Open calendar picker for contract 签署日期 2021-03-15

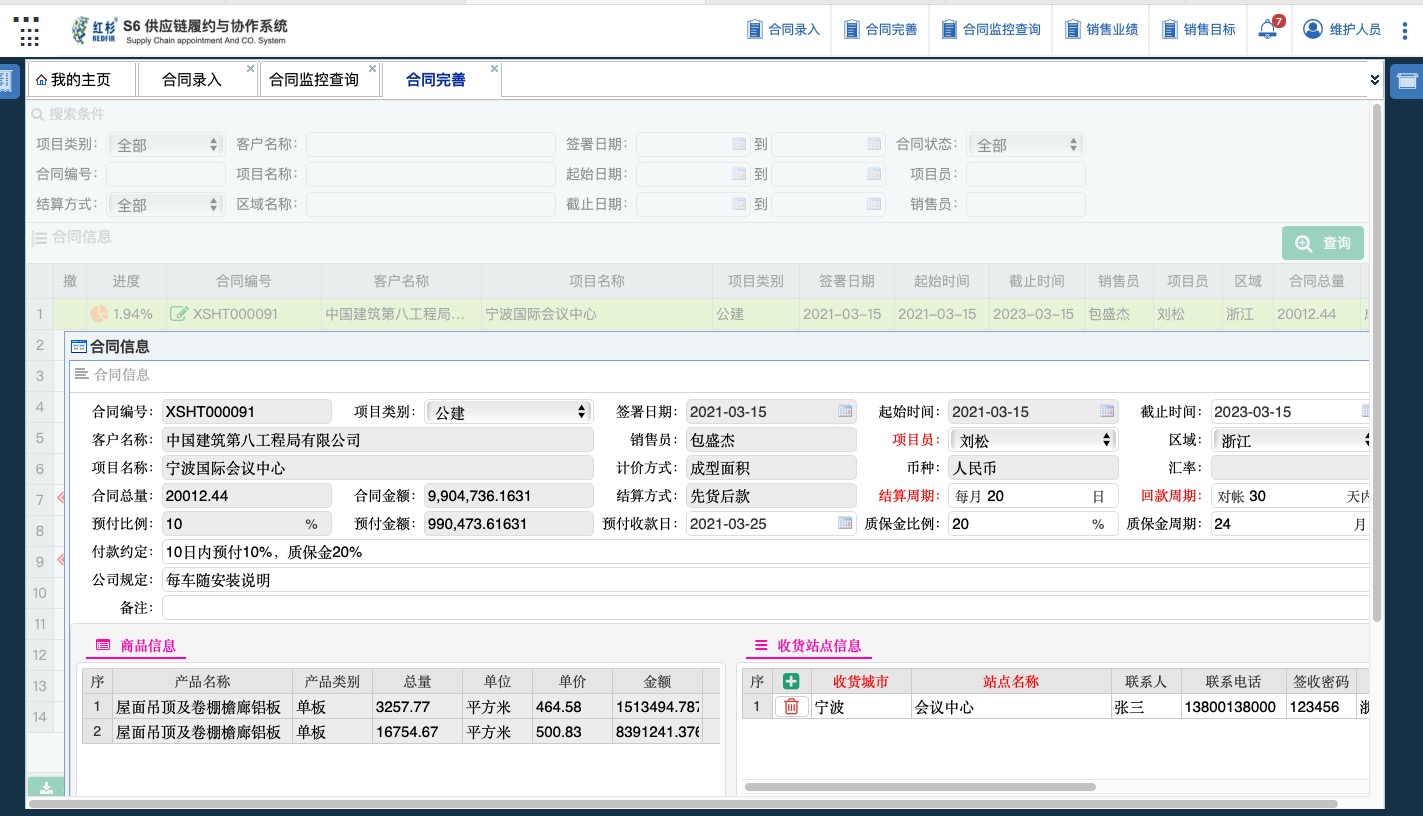(x=845, y=411)
